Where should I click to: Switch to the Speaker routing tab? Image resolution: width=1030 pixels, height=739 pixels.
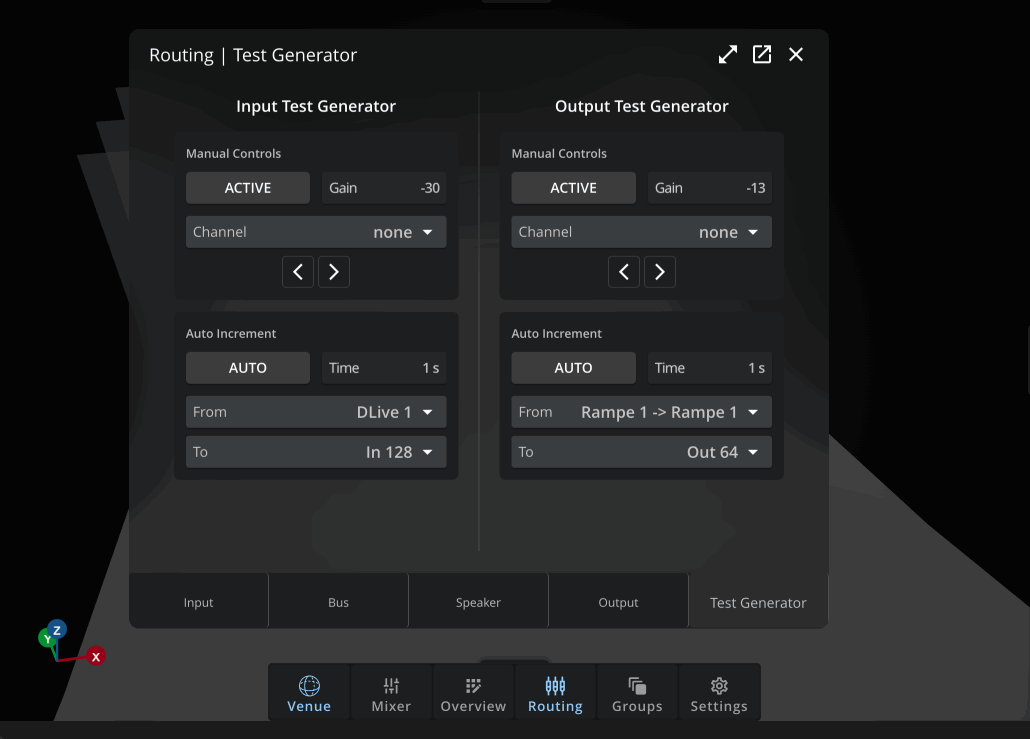click(478, 602)
